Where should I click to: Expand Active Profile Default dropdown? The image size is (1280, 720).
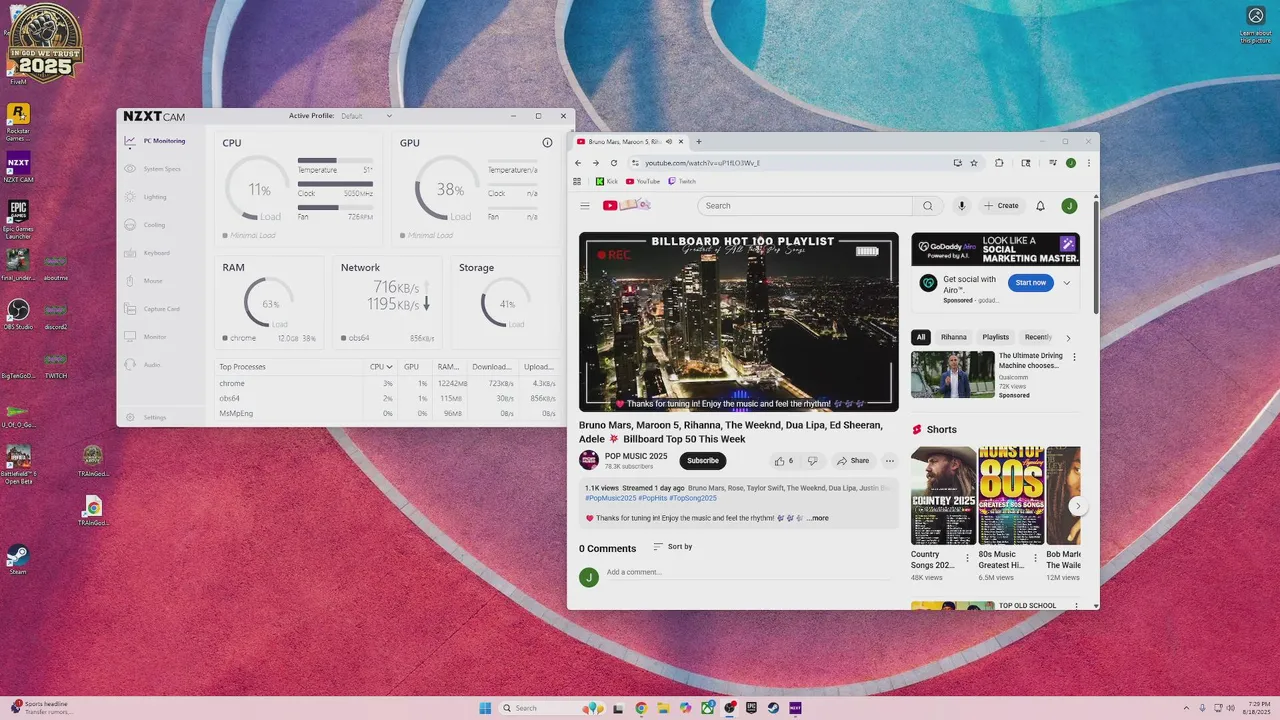[366, 116]
